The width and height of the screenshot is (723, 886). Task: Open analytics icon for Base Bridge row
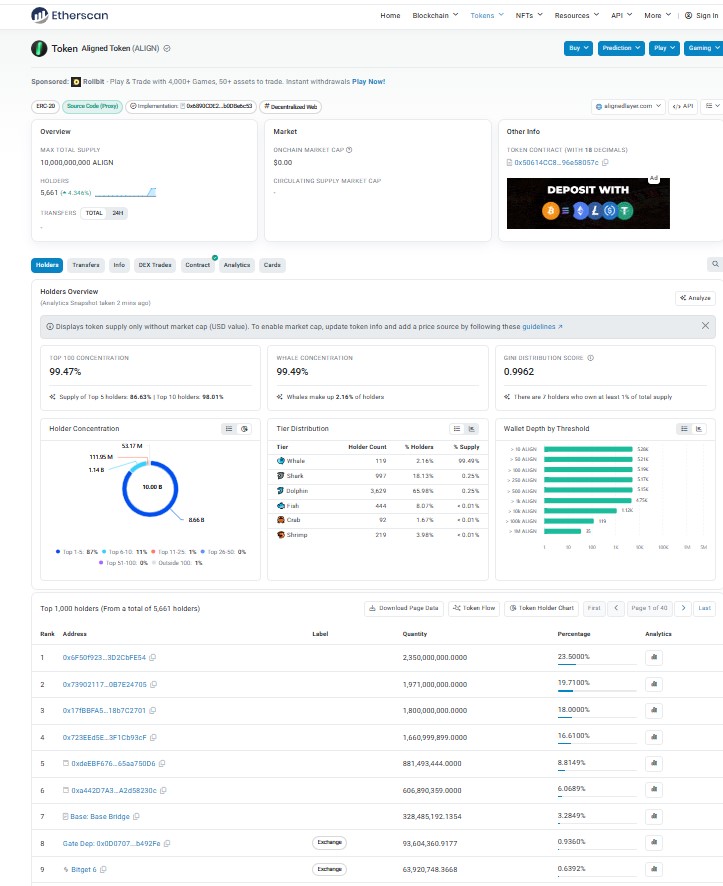[x=654, y=816]
